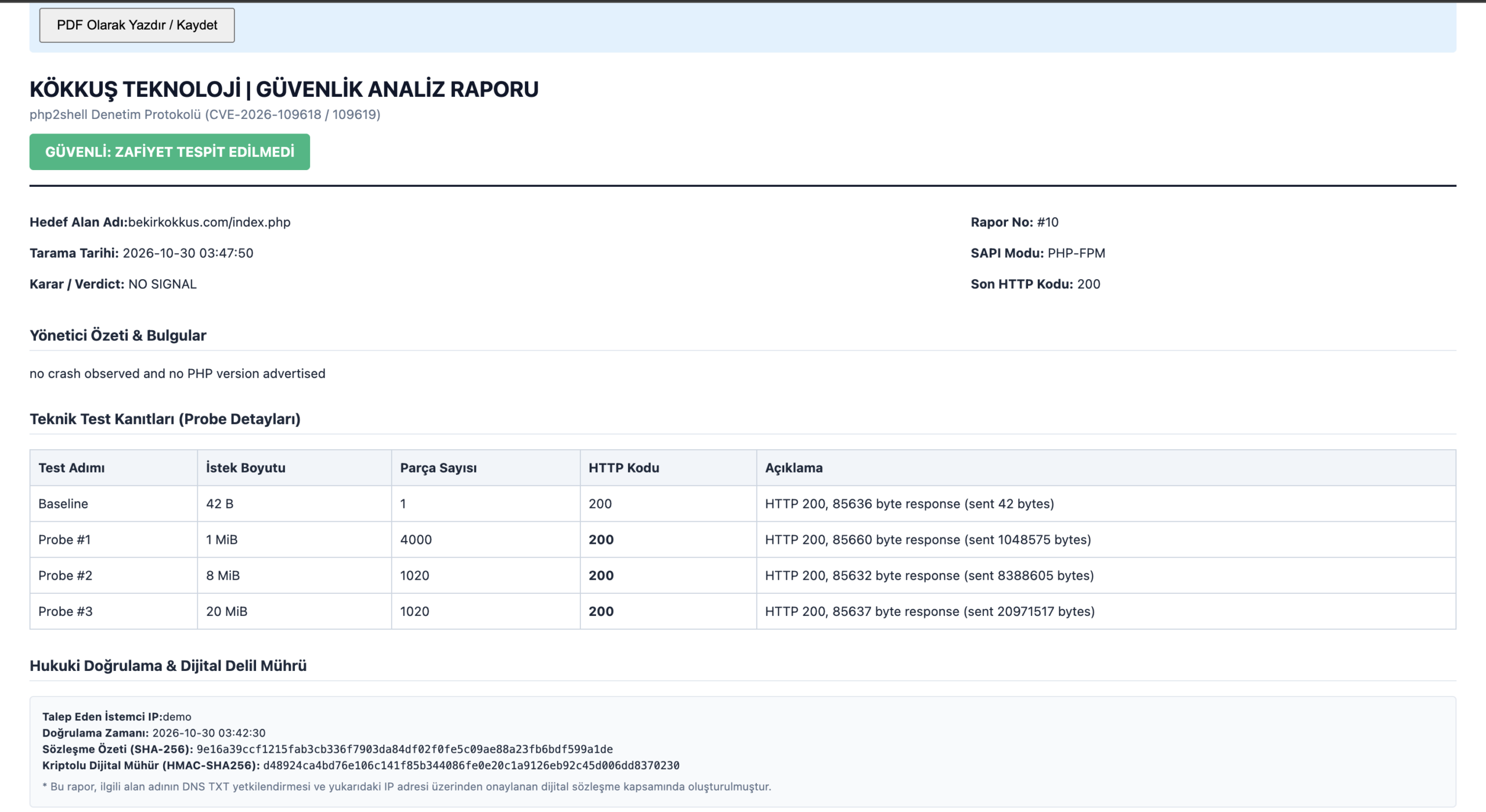The image size is (1486, 812).
Task: Click the Probe #1 row label
Action: 64,540
